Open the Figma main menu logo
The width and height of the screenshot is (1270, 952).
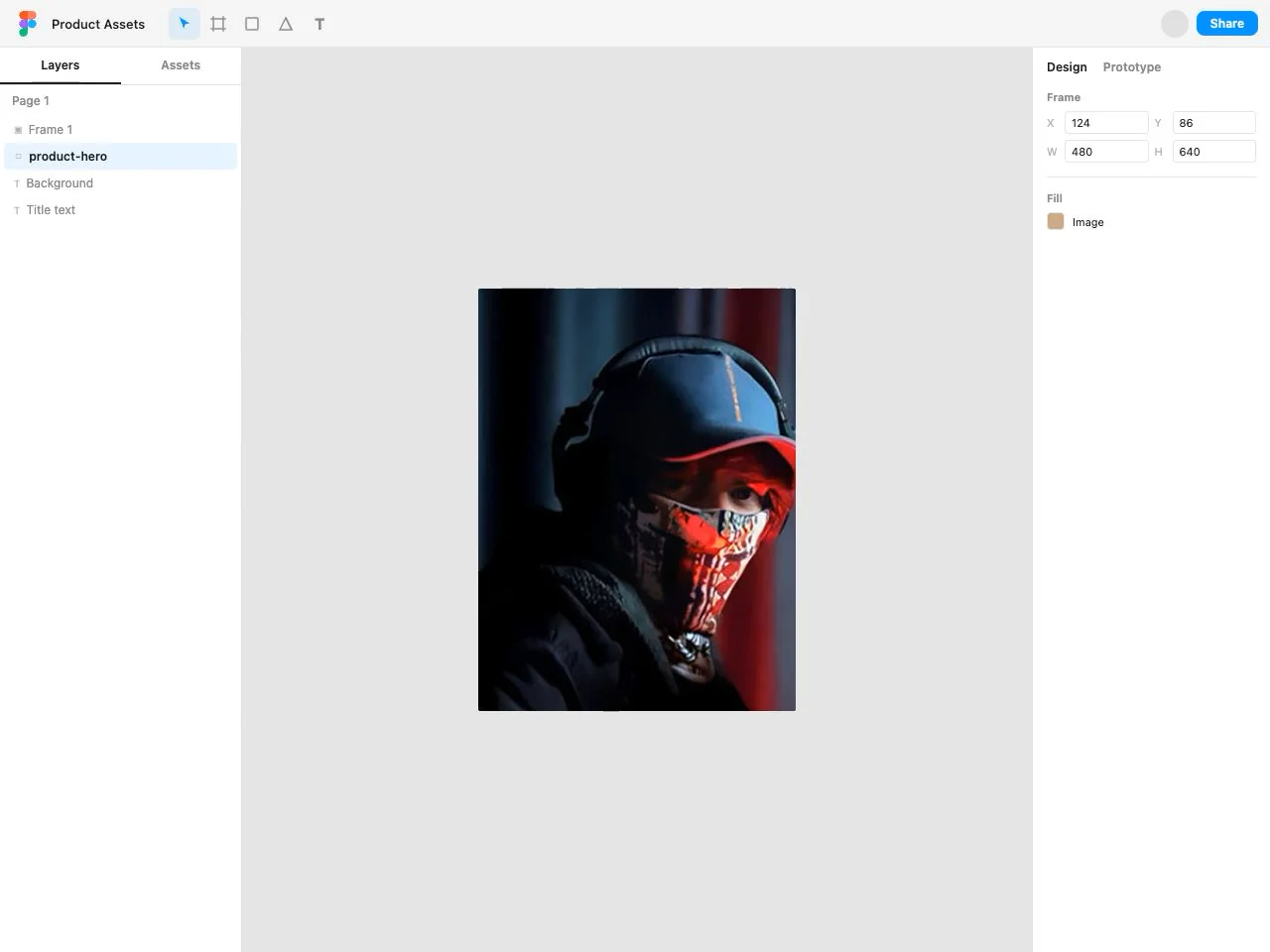click(28, 24)
